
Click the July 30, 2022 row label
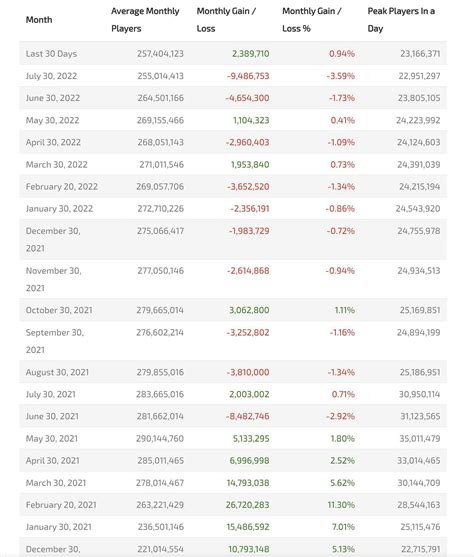[x=51, y=76]
